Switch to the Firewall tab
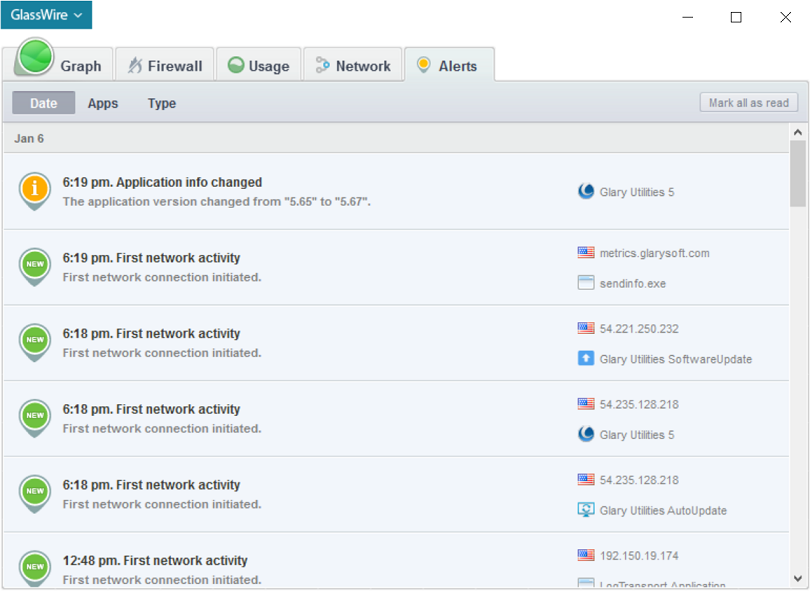The height and width of the screenshot is (591, 810). pyautogui.click(x=164, y=66)
